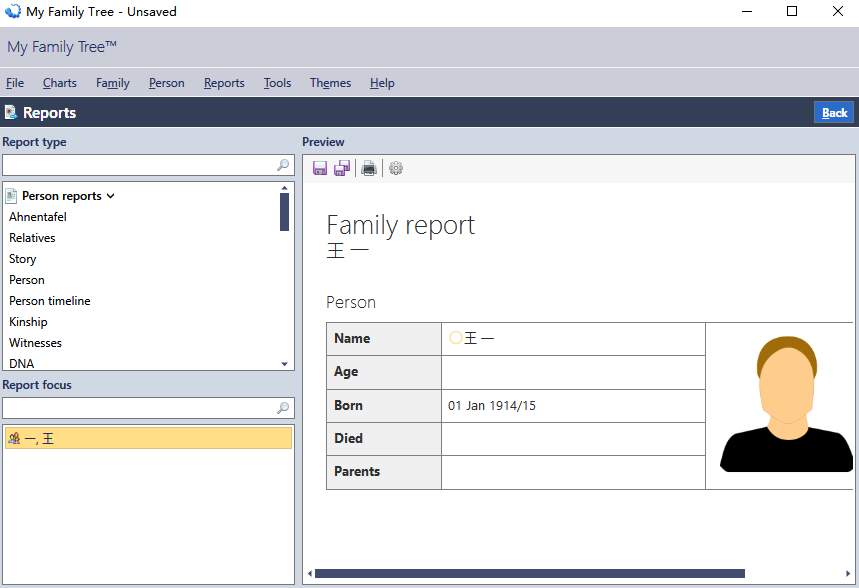
Task: Collapse the Person reports group
Action: tap(111, 196)
